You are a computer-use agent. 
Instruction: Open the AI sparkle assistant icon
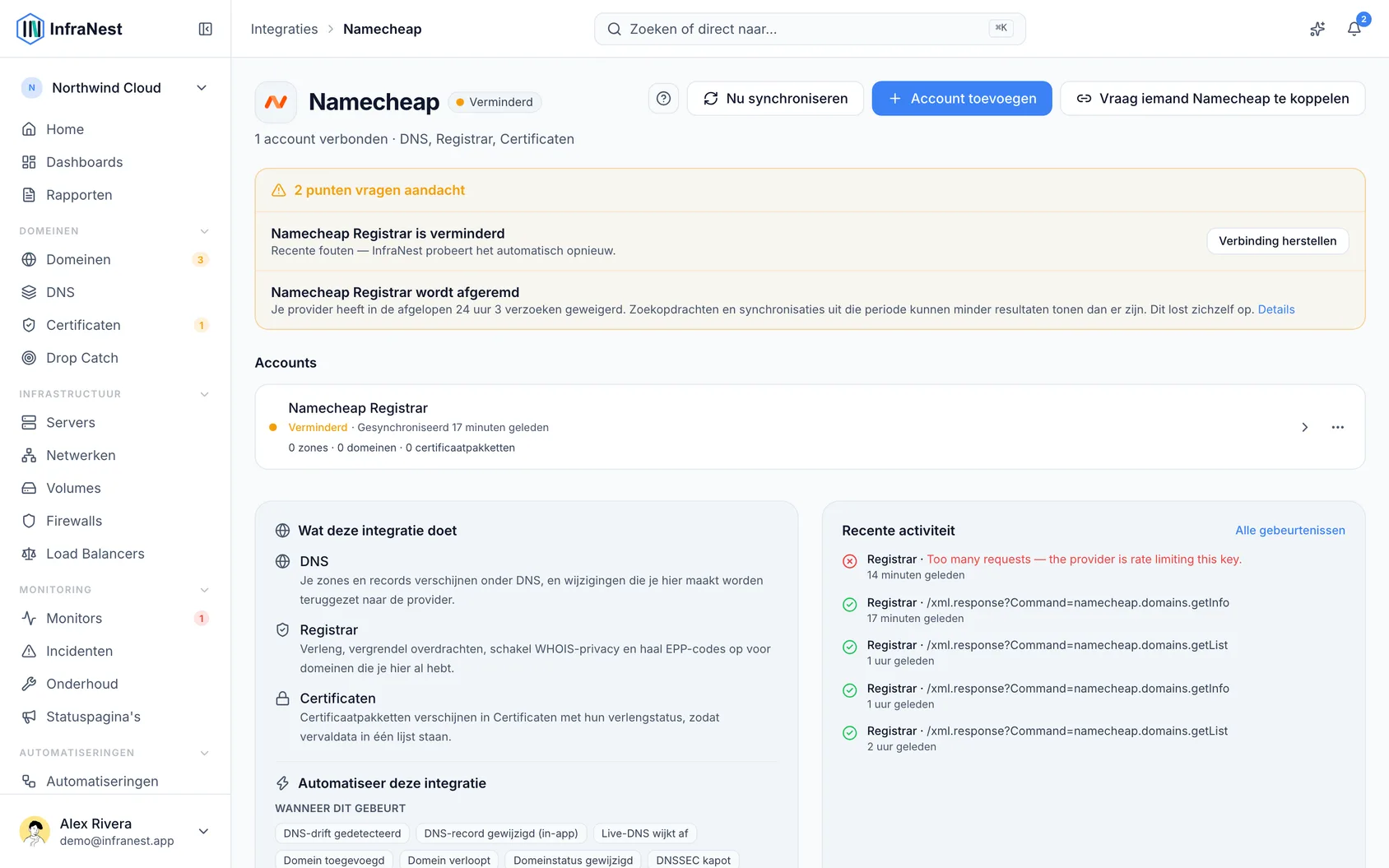coord(1317,29)
